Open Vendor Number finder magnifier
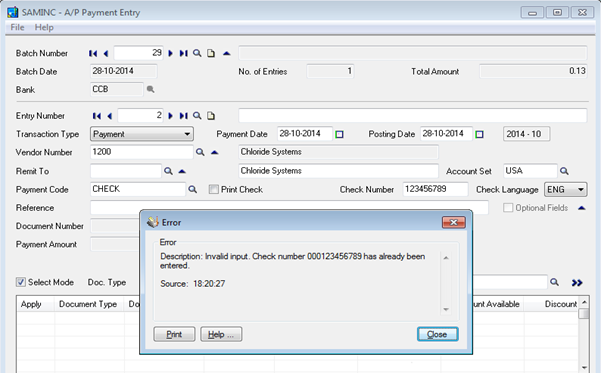The height and width of the screenshot is (373, 601). [200, 152]
